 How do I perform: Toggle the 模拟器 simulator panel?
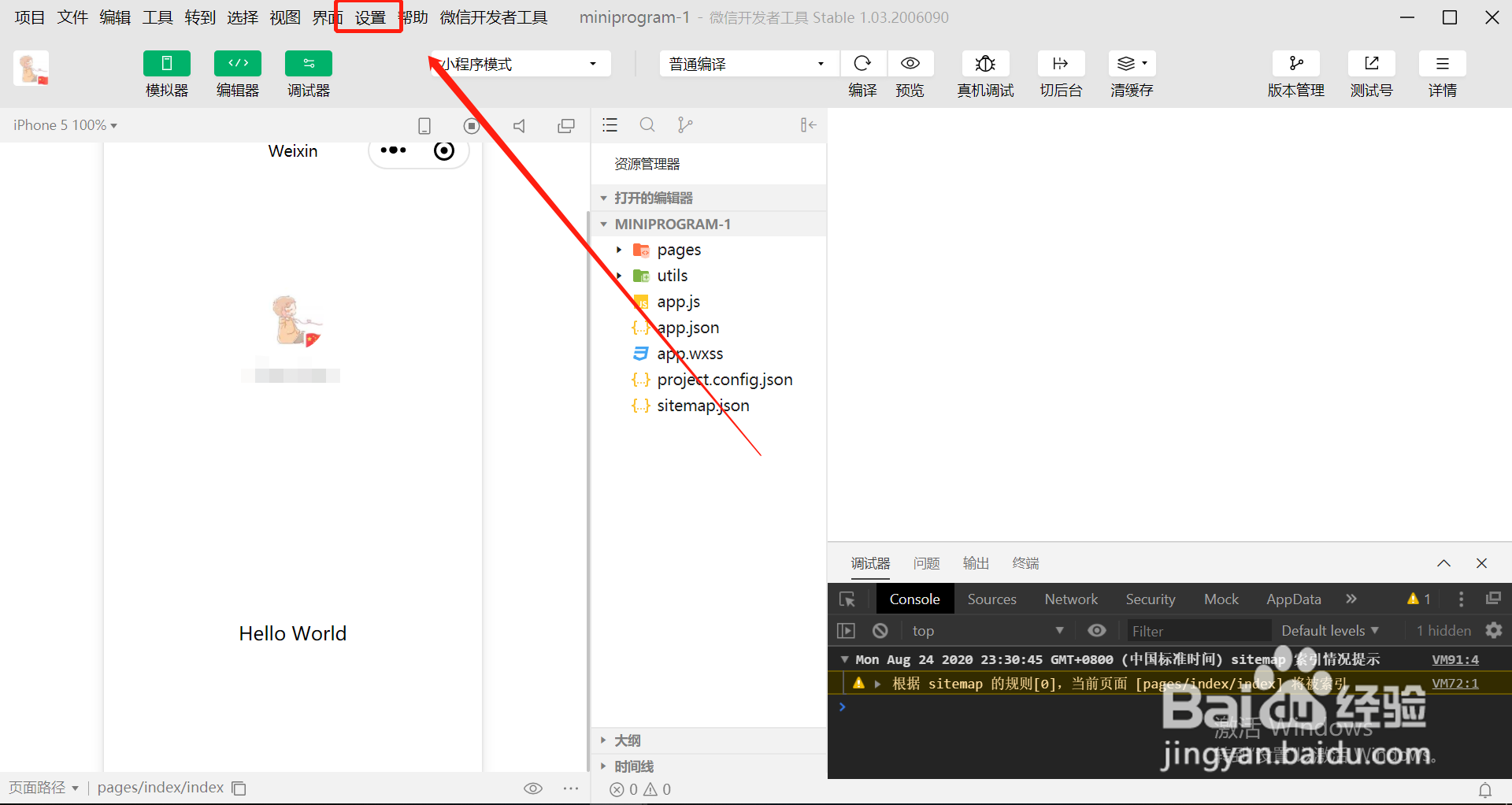(x=167, y=64)
